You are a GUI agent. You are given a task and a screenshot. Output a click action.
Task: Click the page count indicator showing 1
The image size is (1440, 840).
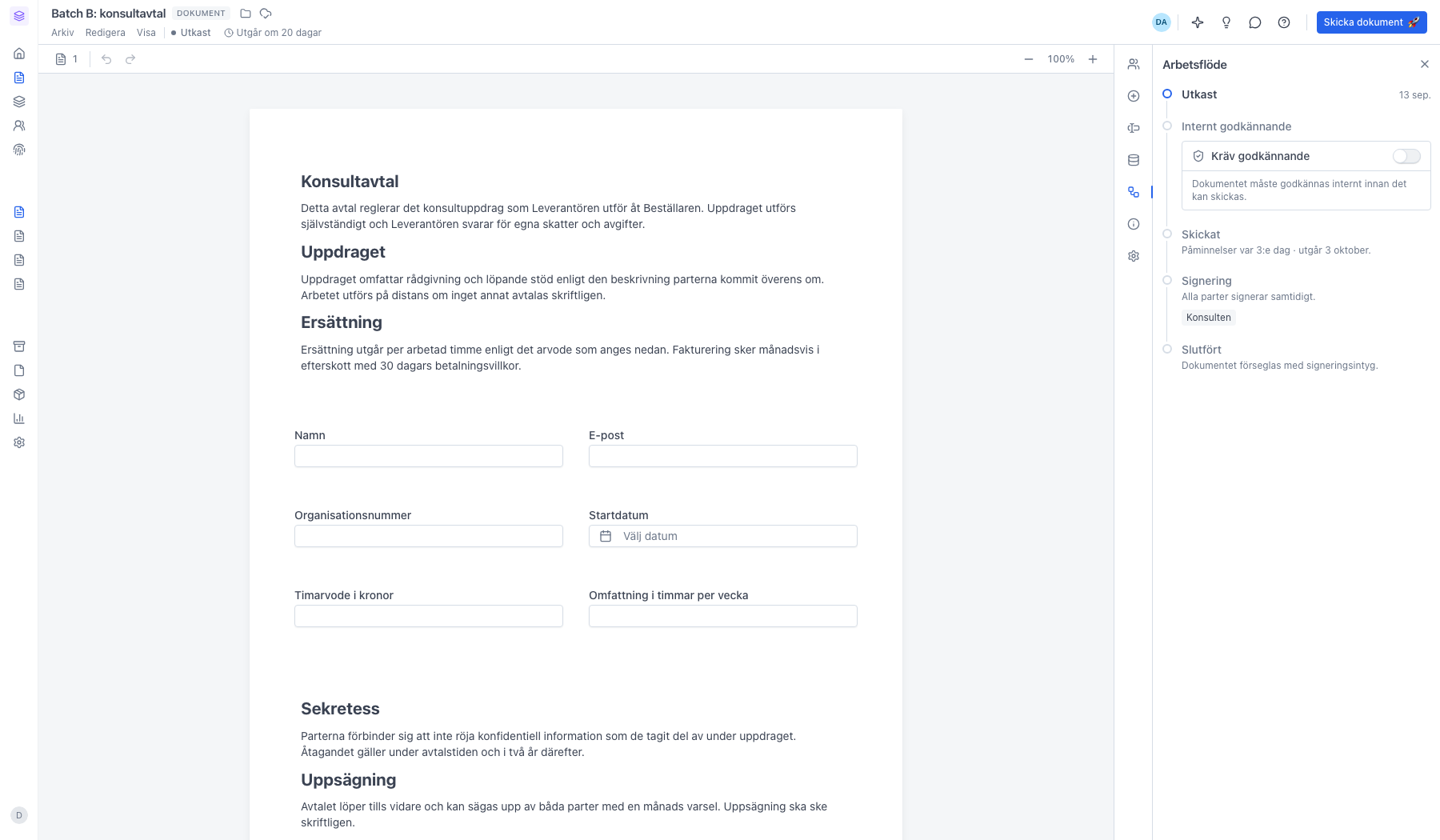pyautogui.click(x=66, y=59)
